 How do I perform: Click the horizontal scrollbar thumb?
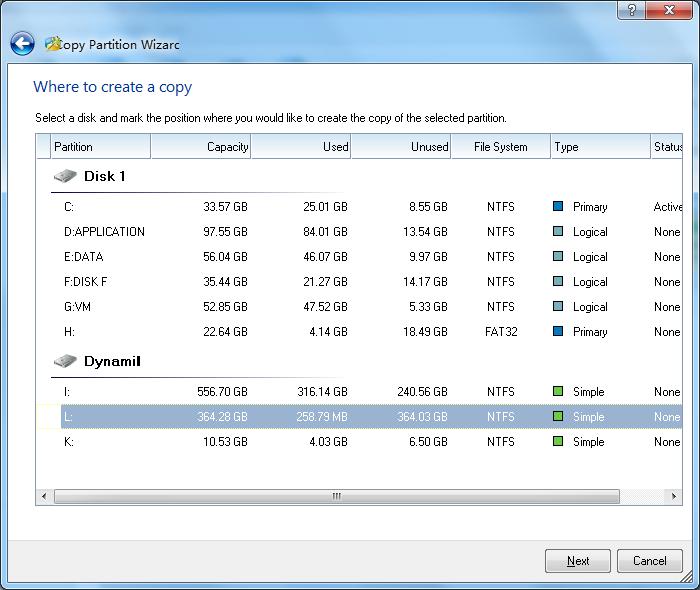(x=337, y=496)
